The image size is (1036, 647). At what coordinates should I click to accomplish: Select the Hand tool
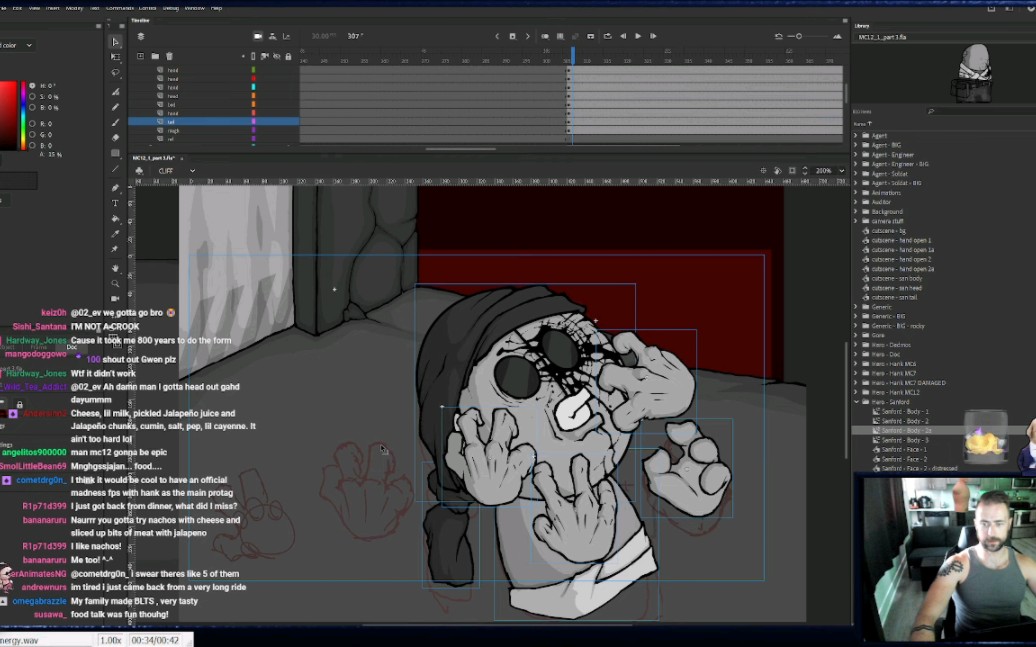(x=115, y=268)
